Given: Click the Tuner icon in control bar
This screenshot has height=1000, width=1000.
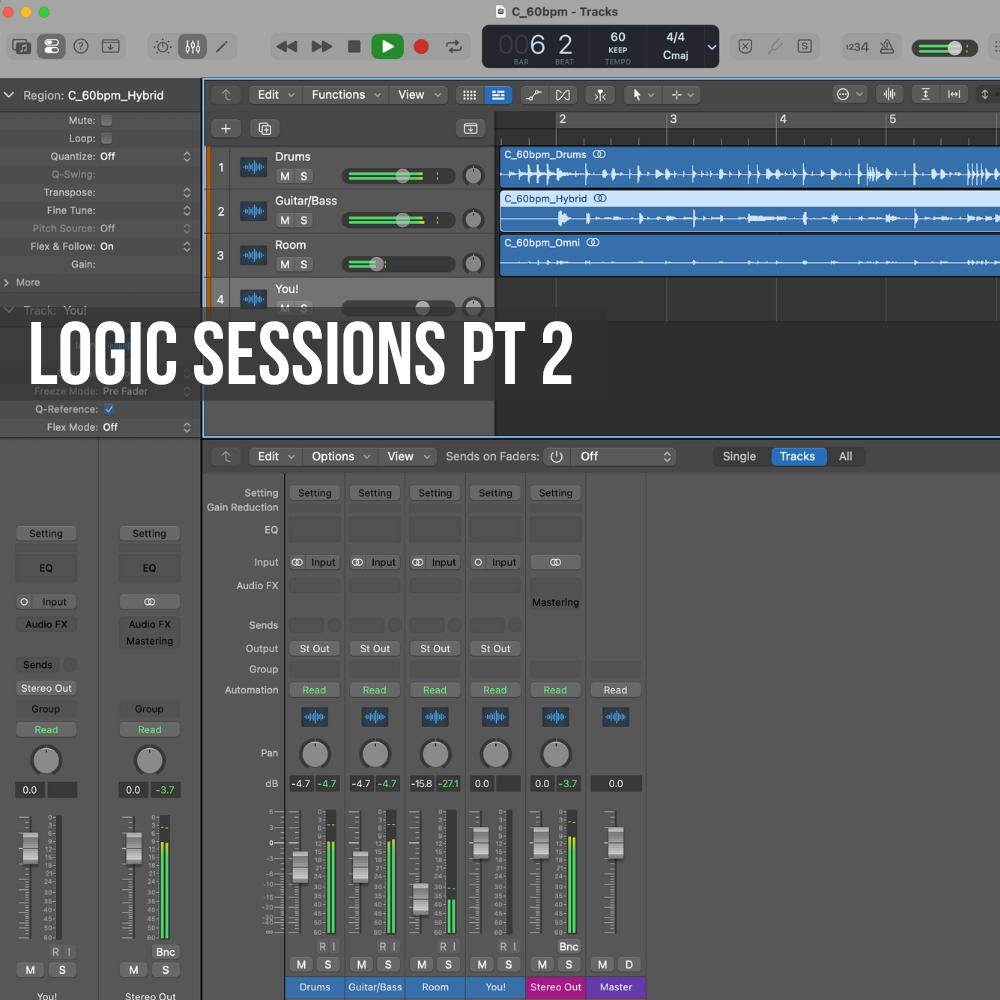Looking at the screenshot, I should click(775, 47).
